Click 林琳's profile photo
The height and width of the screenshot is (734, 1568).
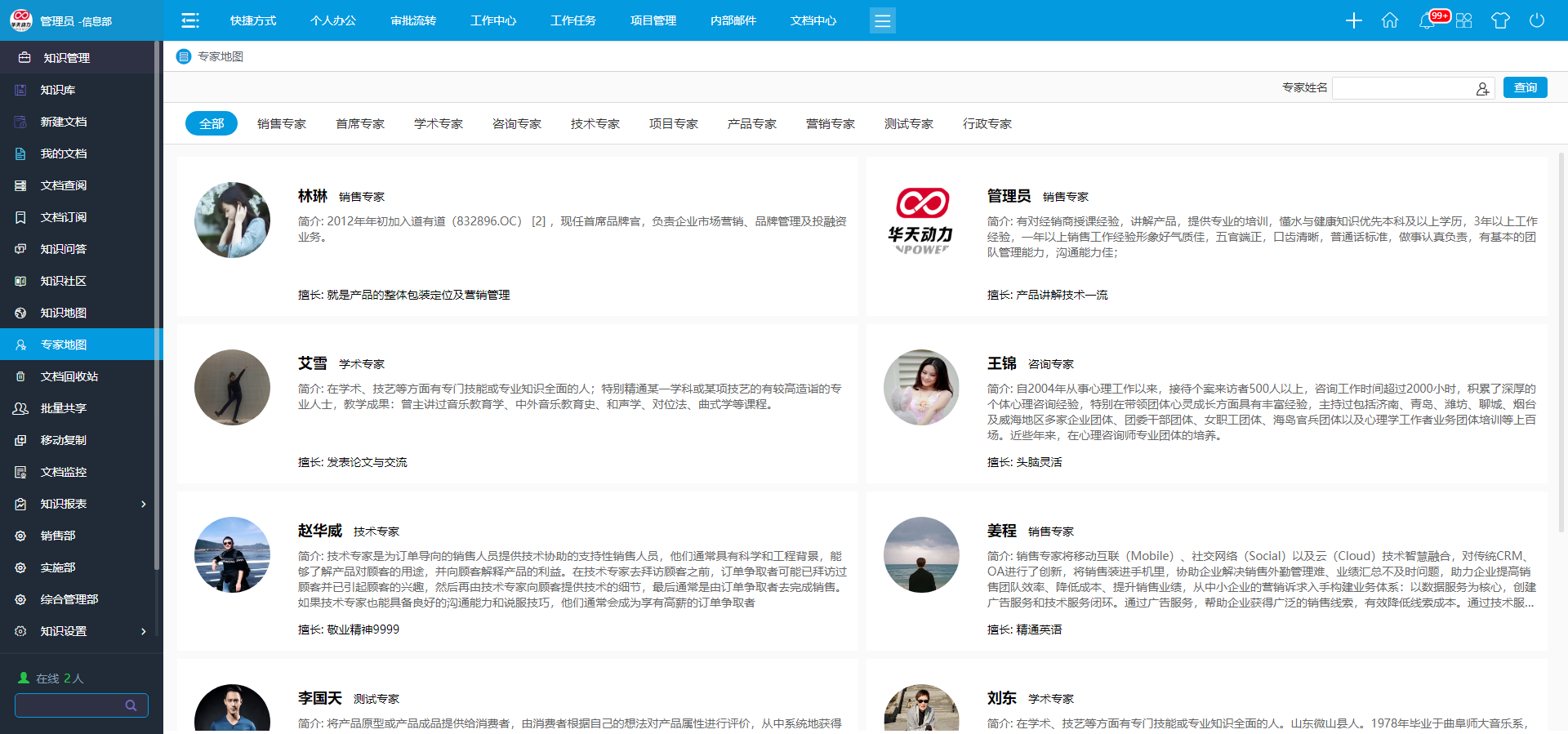(232, 220)
